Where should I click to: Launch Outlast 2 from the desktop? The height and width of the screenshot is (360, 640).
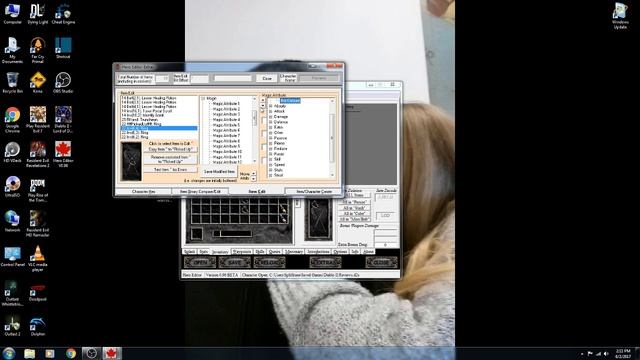pos(12,326)
